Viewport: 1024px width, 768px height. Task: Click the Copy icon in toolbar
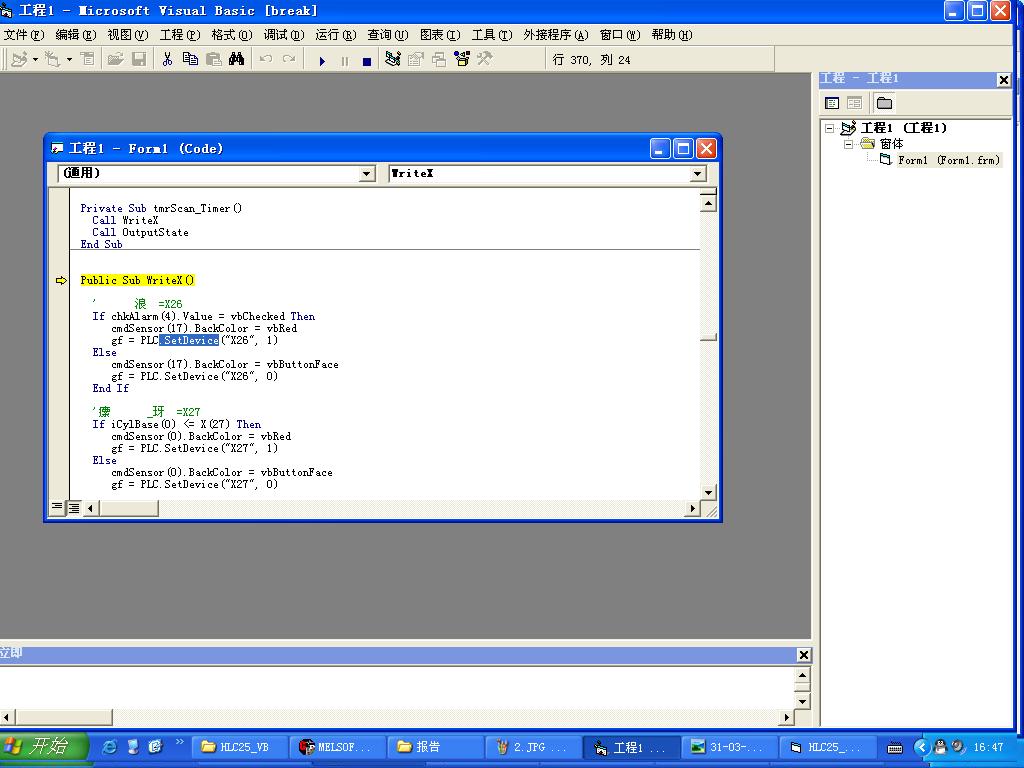pos(190,59)
